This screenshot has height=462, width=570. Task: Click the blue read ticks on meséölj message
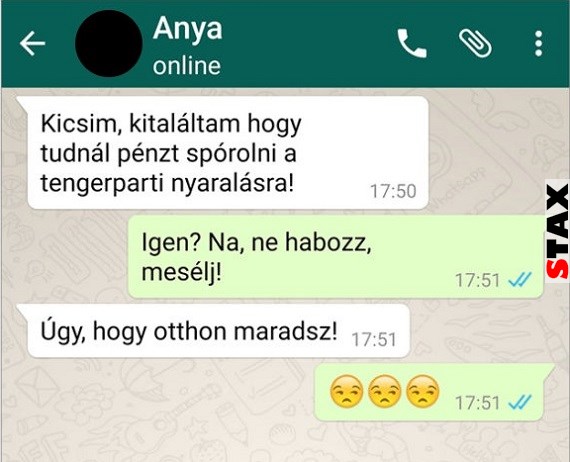(520, 279)
